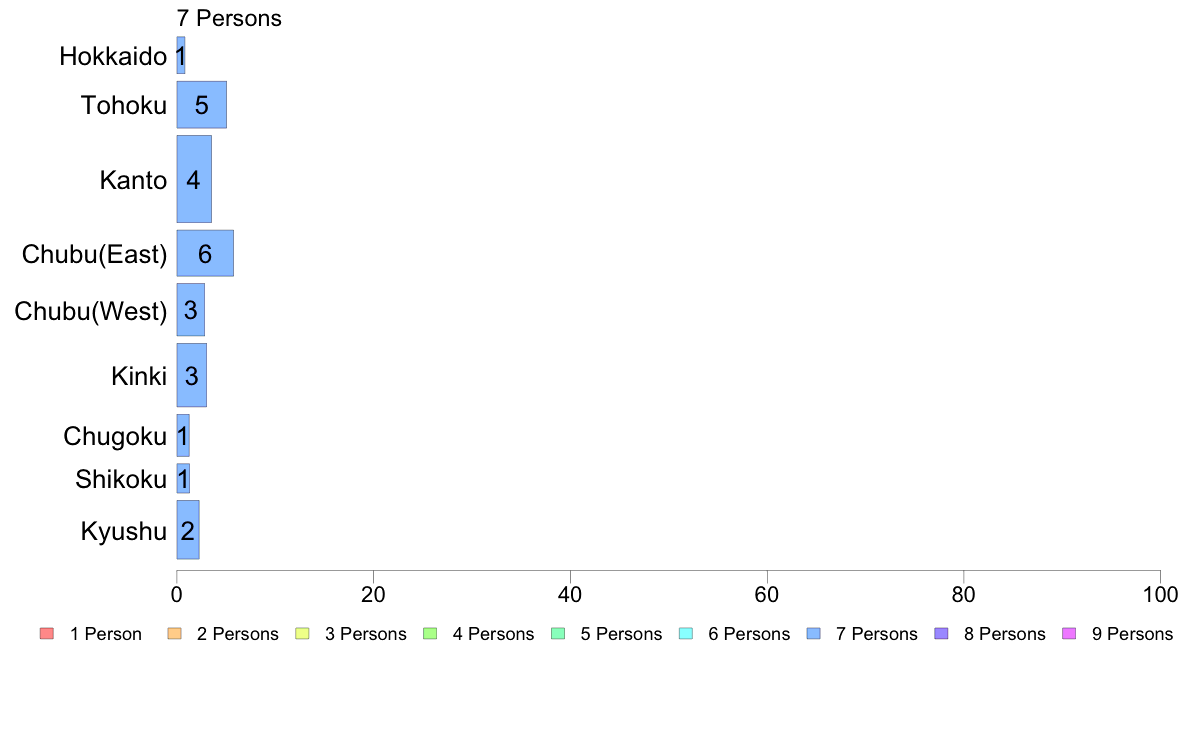Select the Chubu(West) bar
The image size is (1188, 736).
[191, 310]
